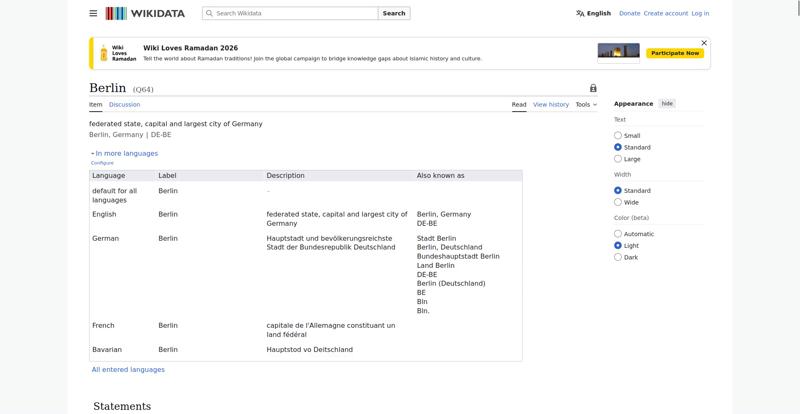Select the Small text size option
The image size is (800, 414).
pyautogui.click(x=618, y=136)
